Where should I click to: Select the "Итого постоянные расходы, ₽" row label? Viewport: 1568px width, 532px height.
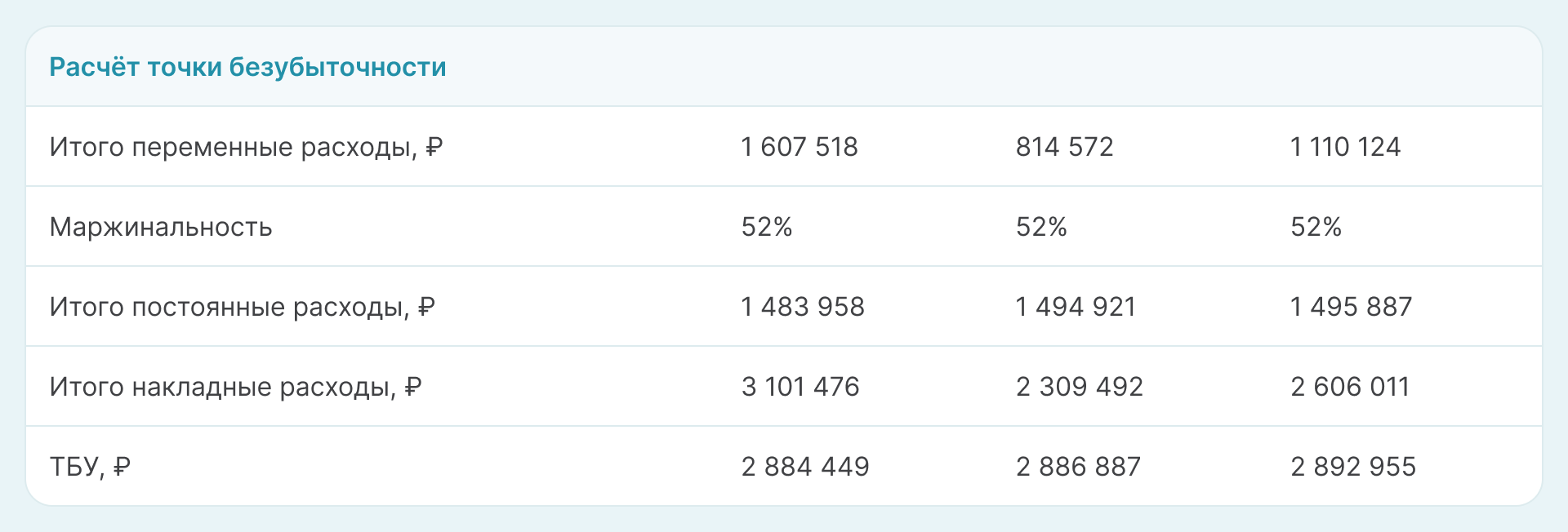(x=242, y=307)
